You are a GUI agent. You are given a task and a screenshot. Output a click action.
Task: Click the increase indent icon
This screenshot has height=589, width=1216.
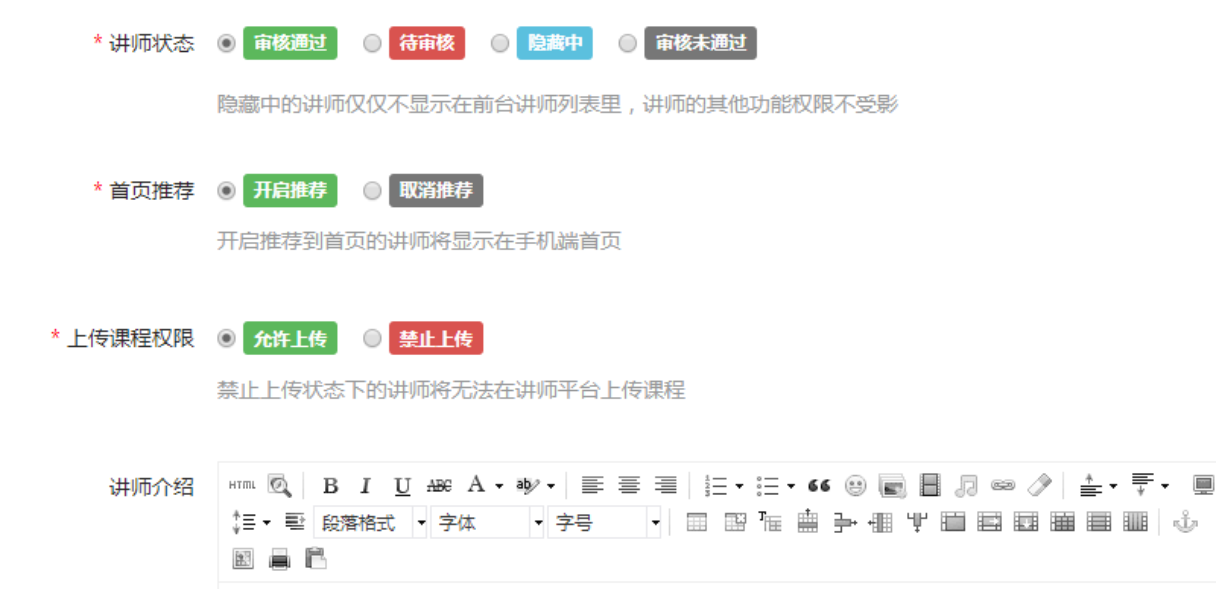pos(294,522)
